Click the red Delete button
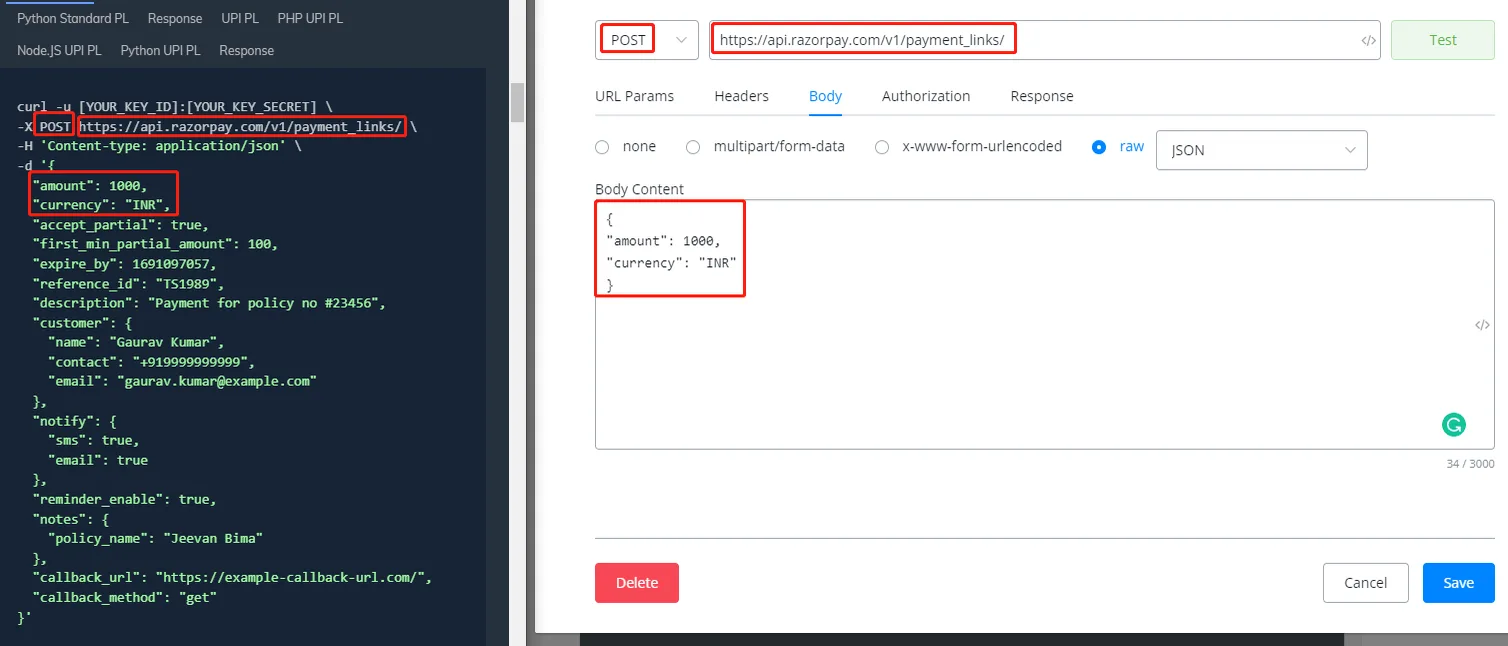The image size is (1508, 646). pos(637,583)
